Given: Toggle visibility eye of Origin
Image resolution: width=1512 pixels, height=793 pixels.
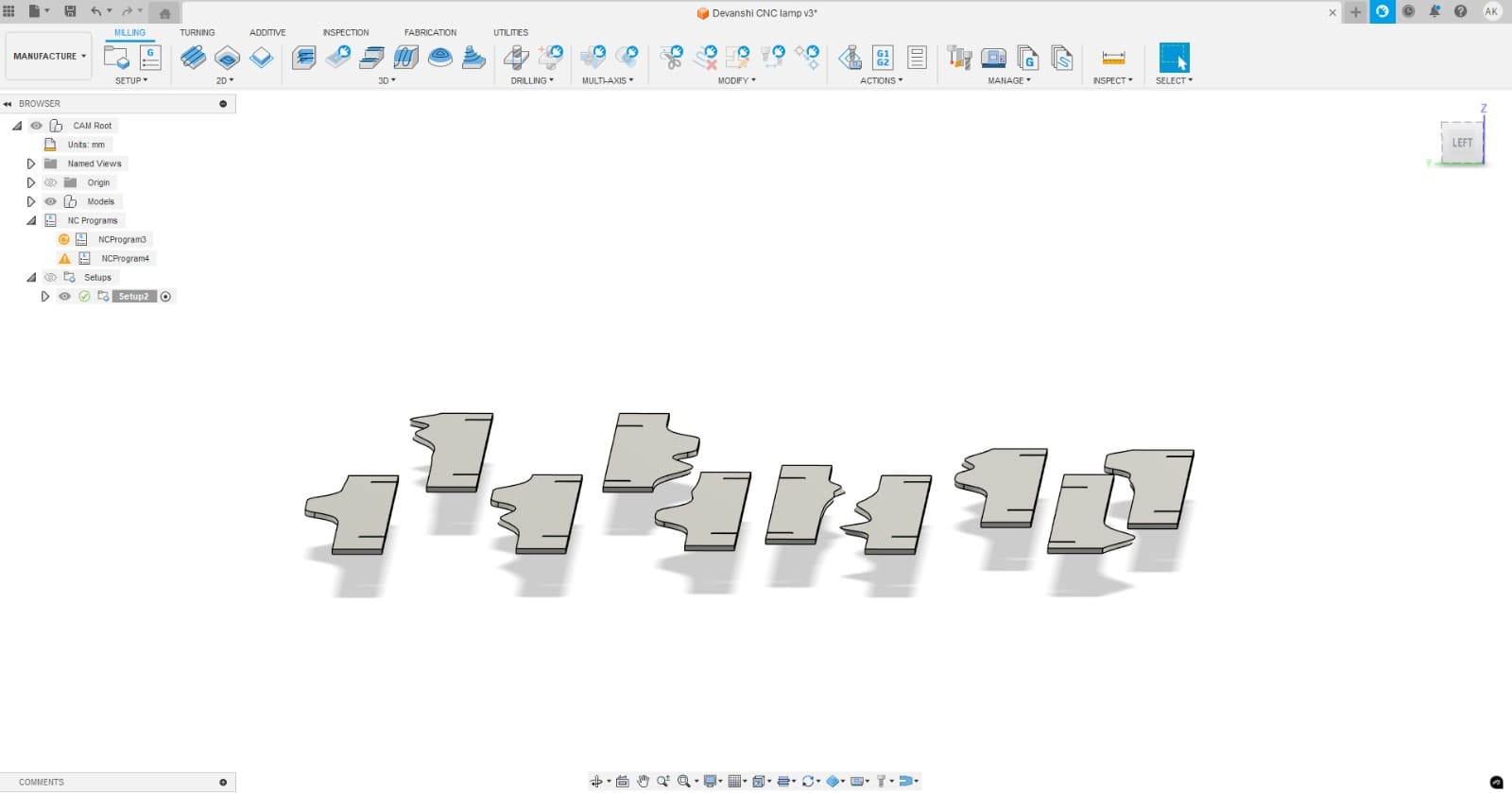Looking at the screenshot, I should pos(51,182).
